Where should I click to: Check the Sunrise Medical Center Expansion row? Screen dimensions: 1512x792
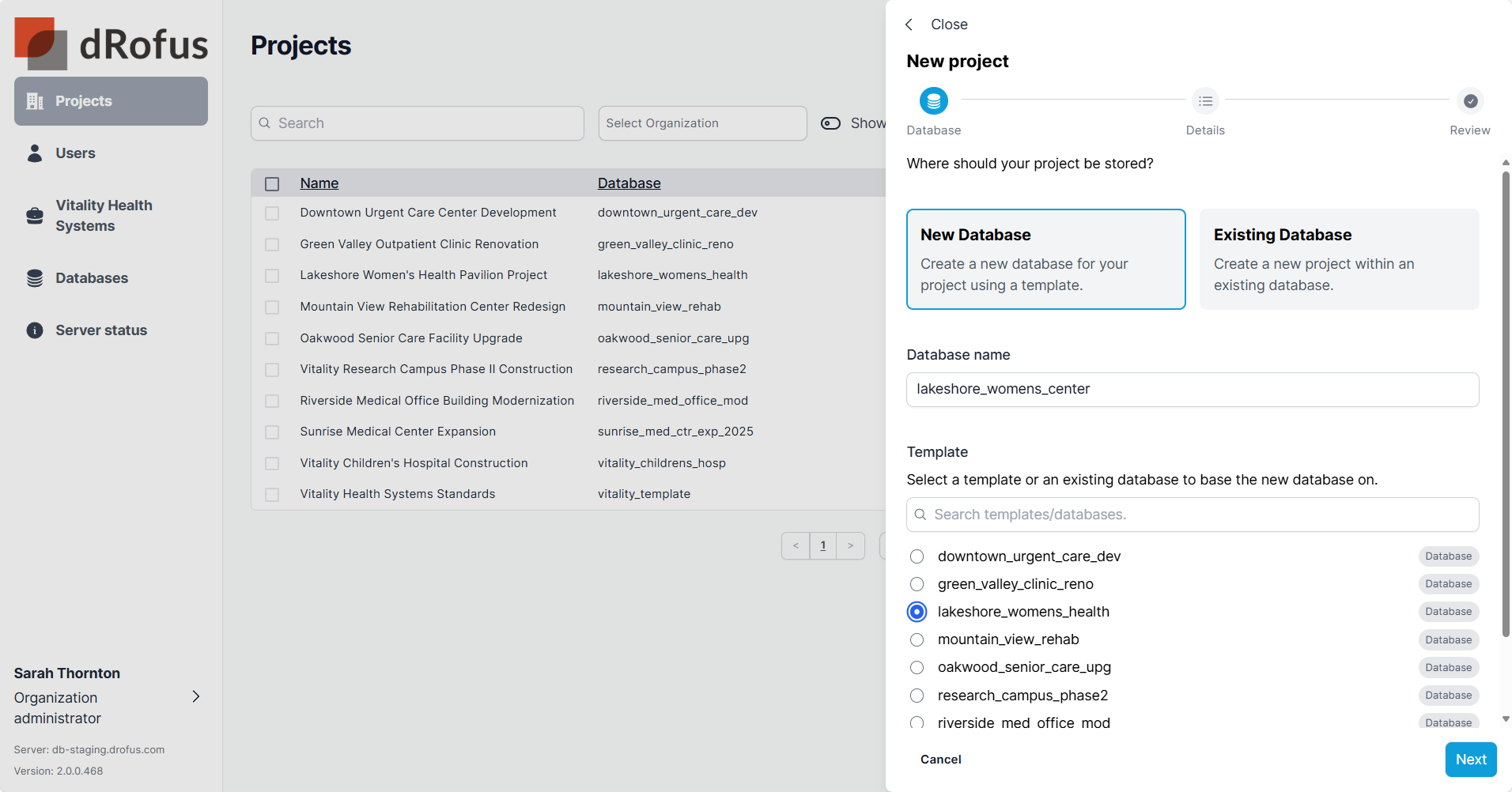click(x=272, y=432)
